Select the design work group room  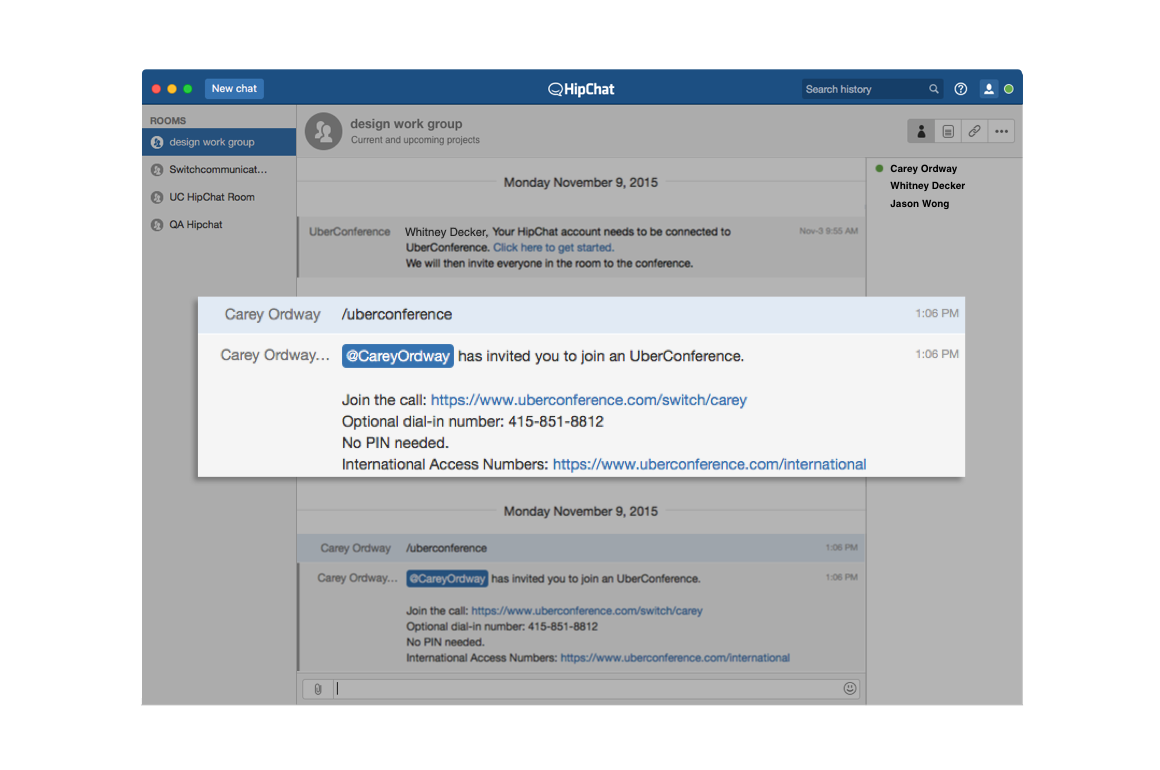click(x=219, y=142)
